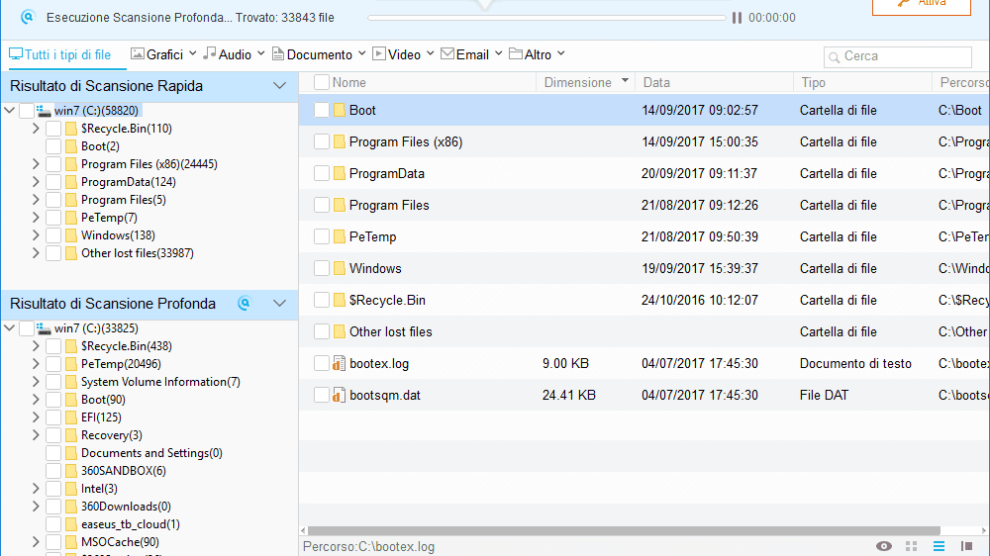Expand Program Files (x86)(24445) node
The image size is (990, 556).
[x=36, y=164]
